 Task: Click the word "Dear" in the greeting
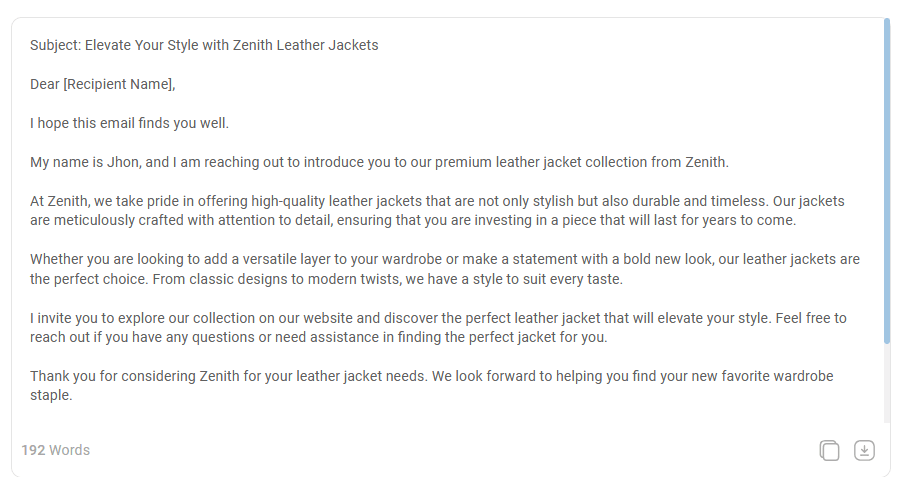[x=45, y=84]
